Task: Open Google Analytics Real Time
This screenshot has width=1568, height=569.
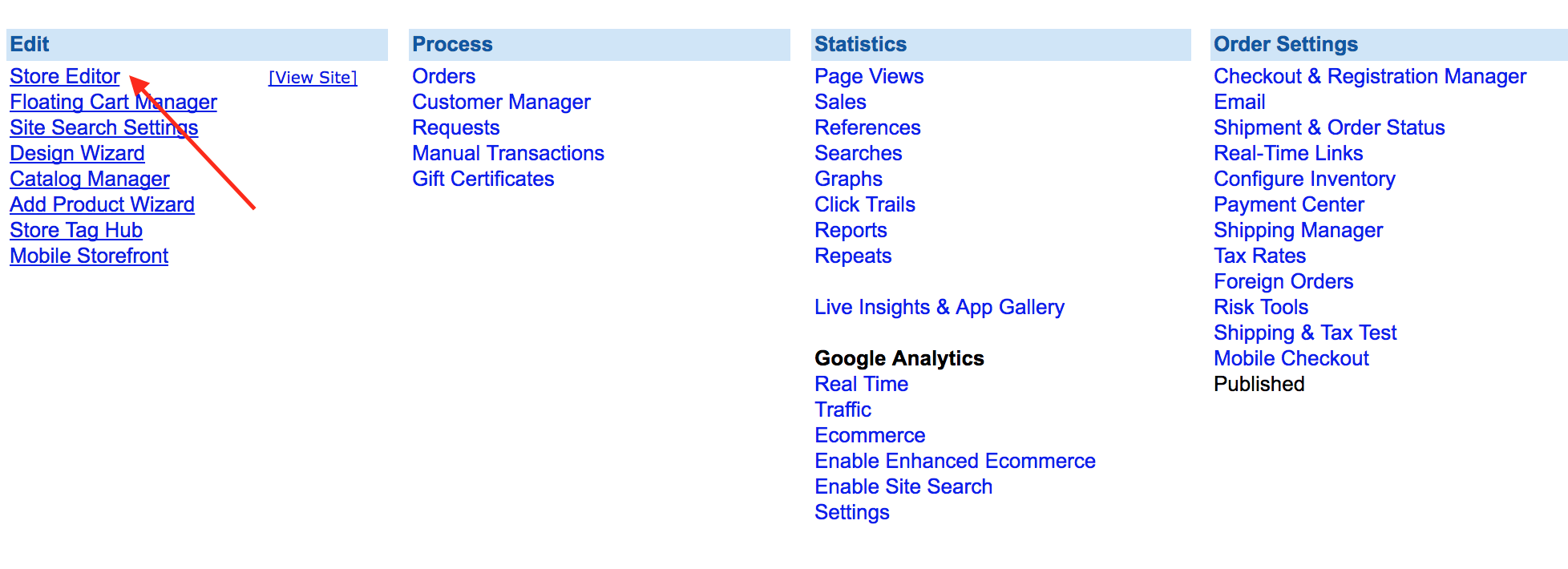Action: click(x=861, y=384)
